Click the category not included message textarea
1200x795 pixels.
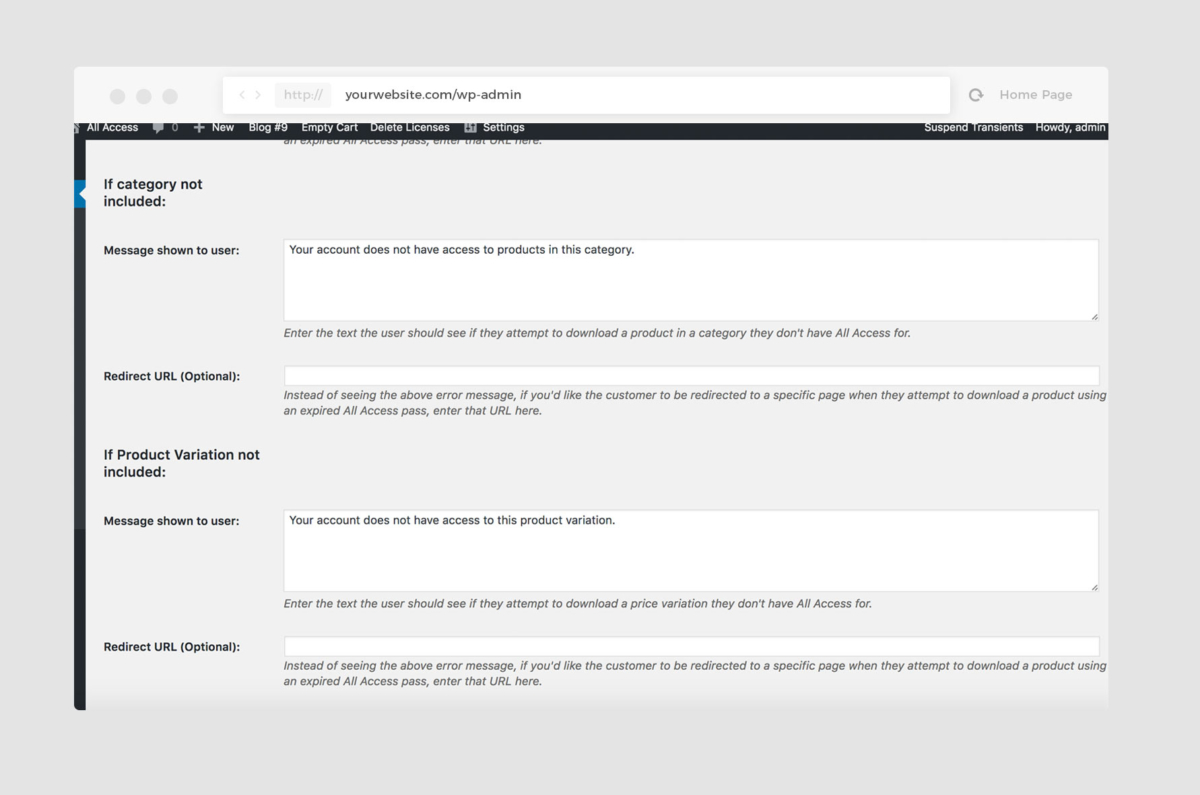pos(690,280)
